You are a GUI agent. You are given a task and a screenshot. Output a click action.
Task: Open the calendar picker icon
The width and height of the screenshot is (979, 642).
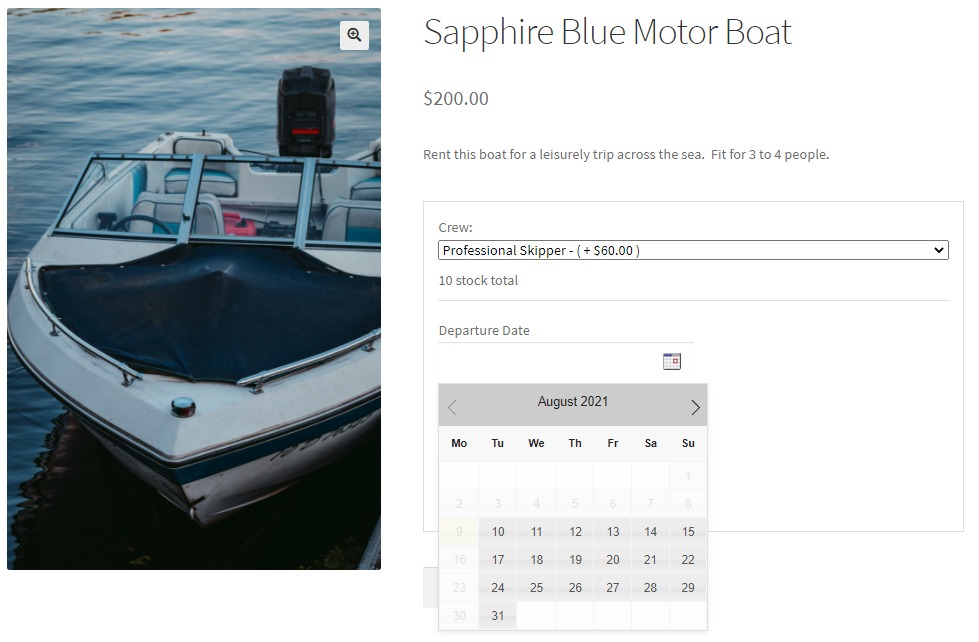coord(672,361)
